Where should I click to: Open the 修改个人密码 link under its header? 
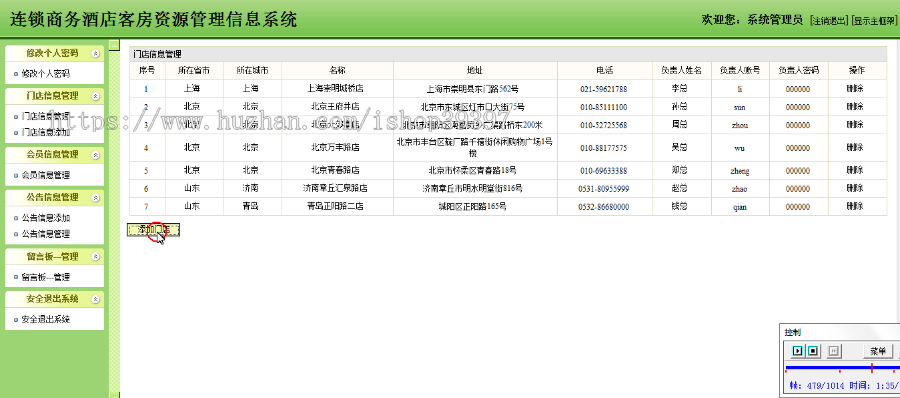pyautogui.click(x=45, y=74)
